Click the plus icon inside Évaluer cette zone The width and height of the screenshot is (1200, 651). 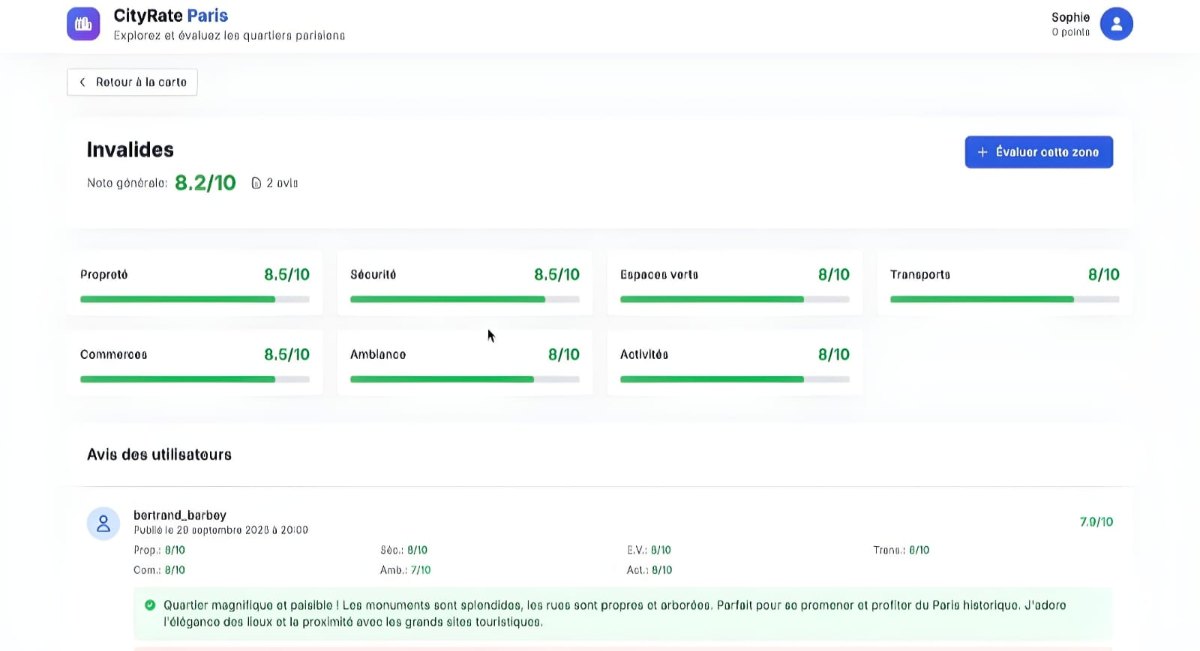pyautogui.click(x=984, y=151)
